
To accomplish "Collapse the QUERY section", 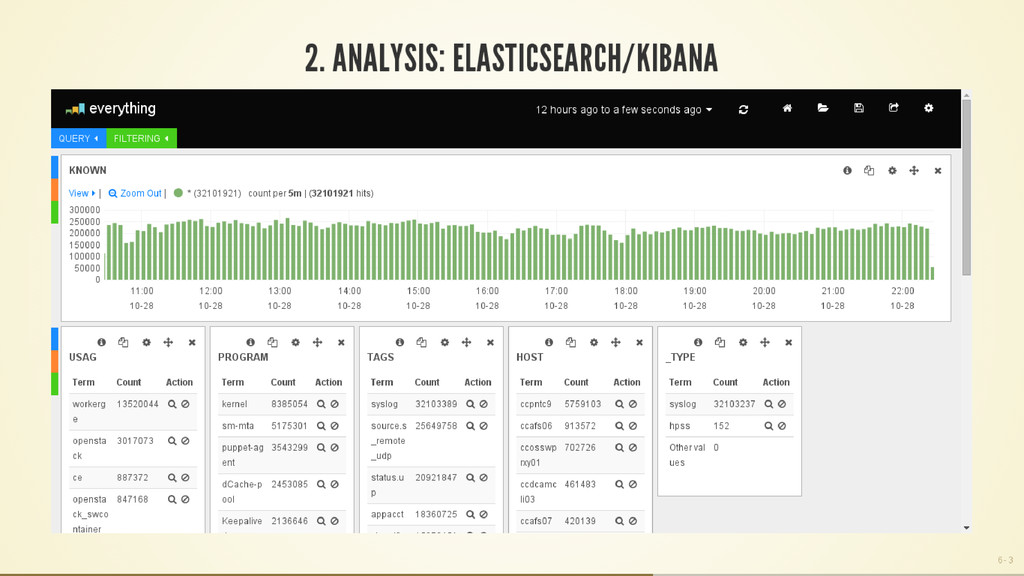I will (78, 138).
